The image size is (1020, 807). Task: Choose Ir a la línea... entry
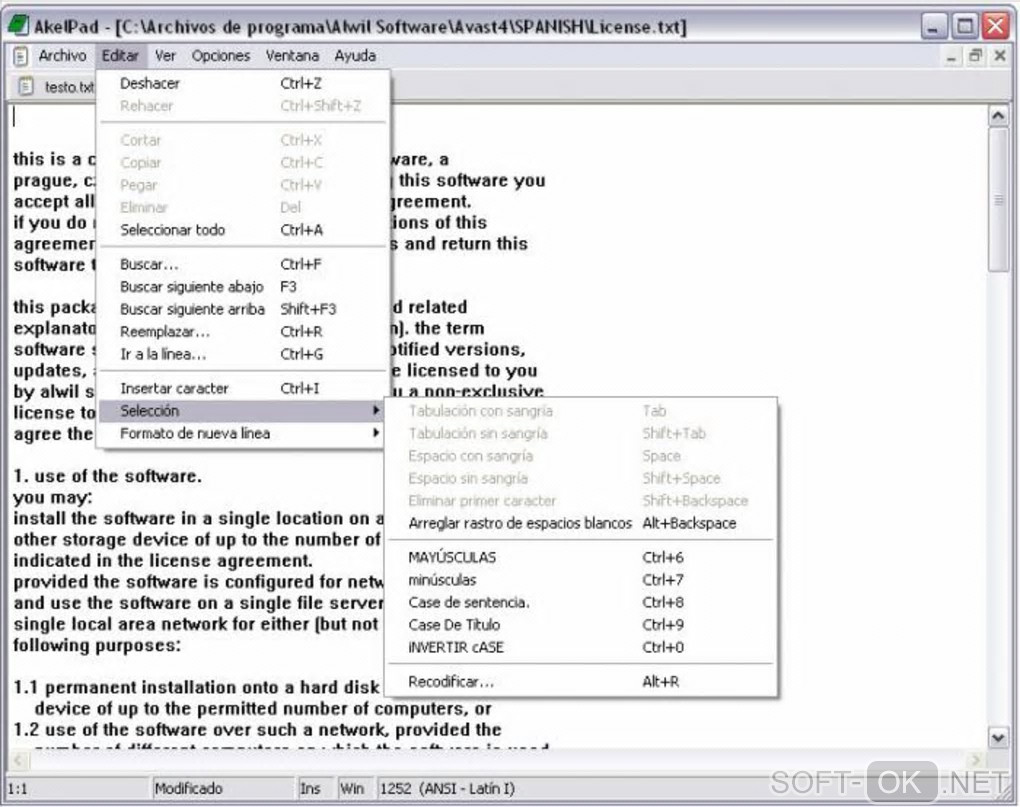coord(244,354)
